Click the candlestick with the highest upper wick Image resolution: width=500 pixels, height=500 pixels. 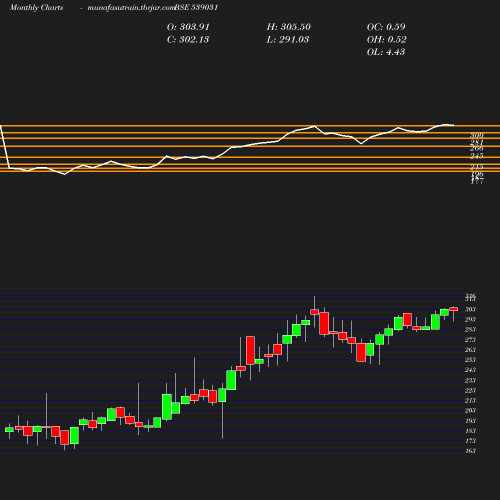314,312
